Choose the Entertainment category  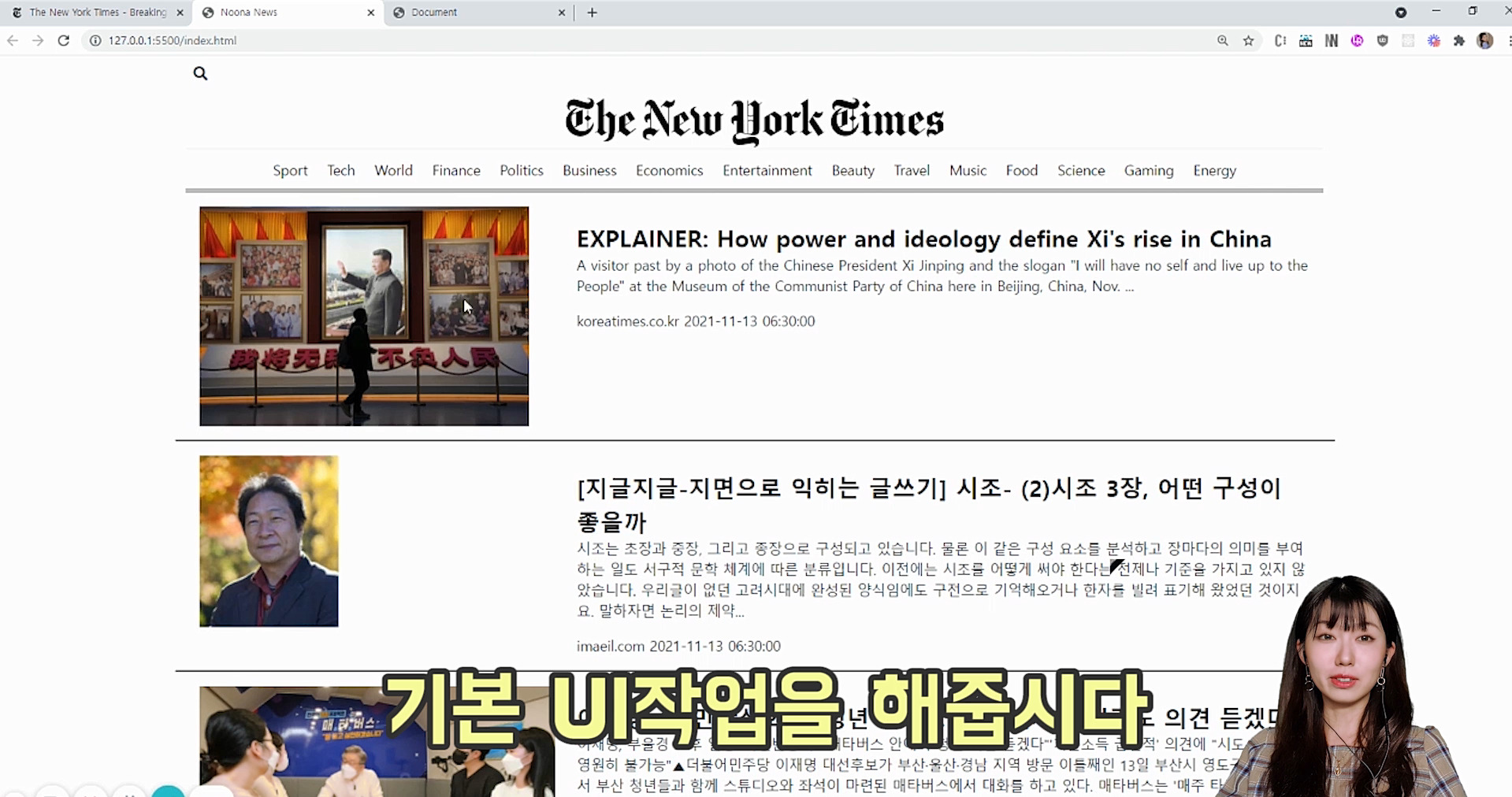click(x=767, y=170)
